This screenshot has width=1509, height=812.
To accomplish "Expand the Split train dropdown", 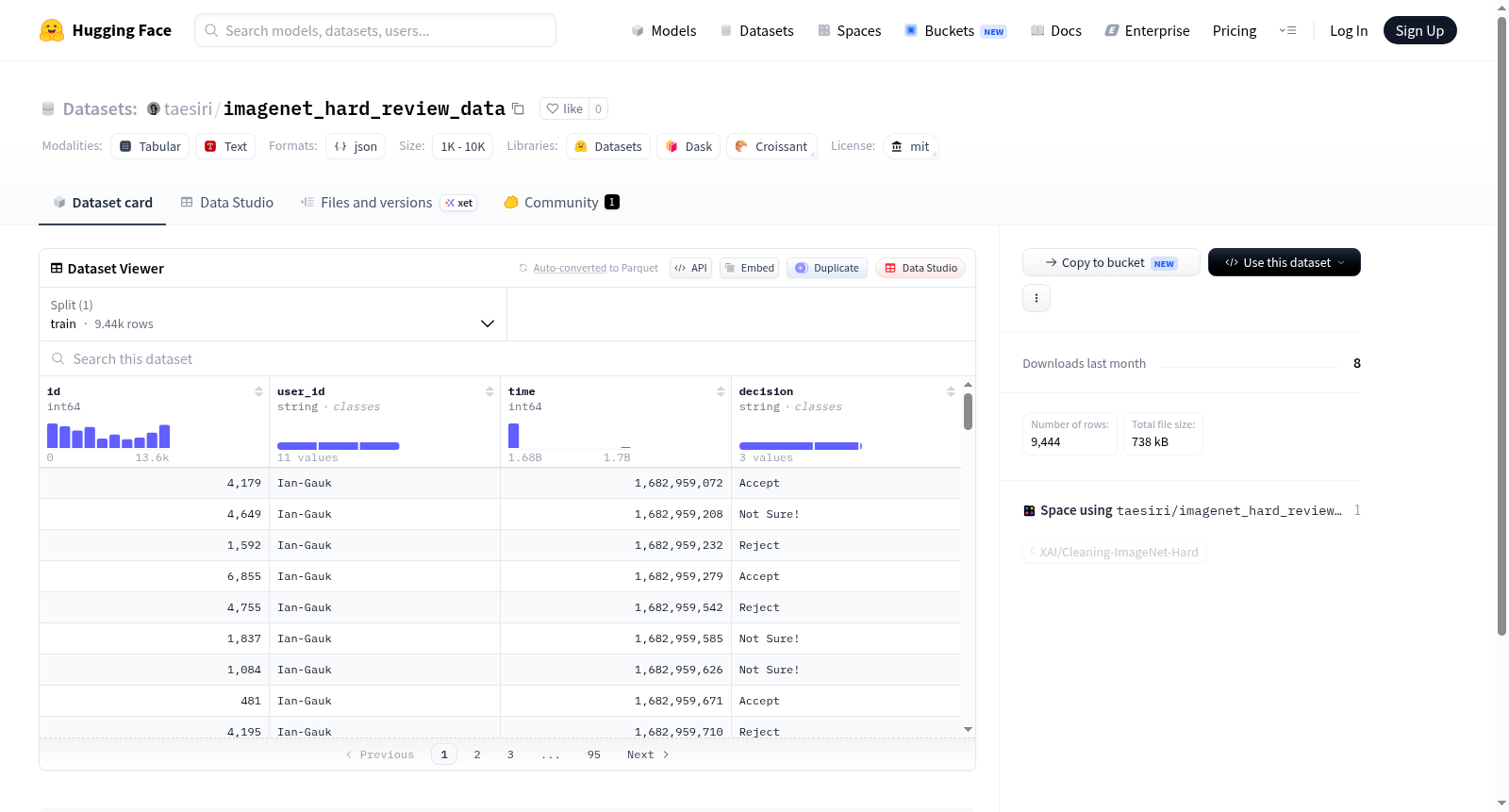I will pos(273,314).
